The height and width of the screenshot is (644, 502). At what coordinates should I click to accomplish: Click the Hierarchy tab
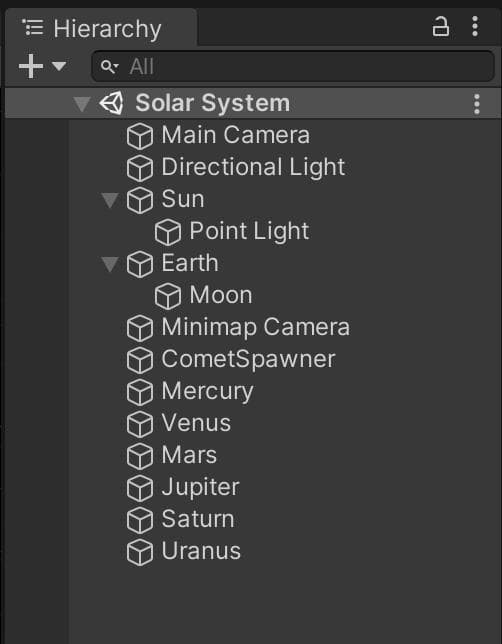coord(101,28)
